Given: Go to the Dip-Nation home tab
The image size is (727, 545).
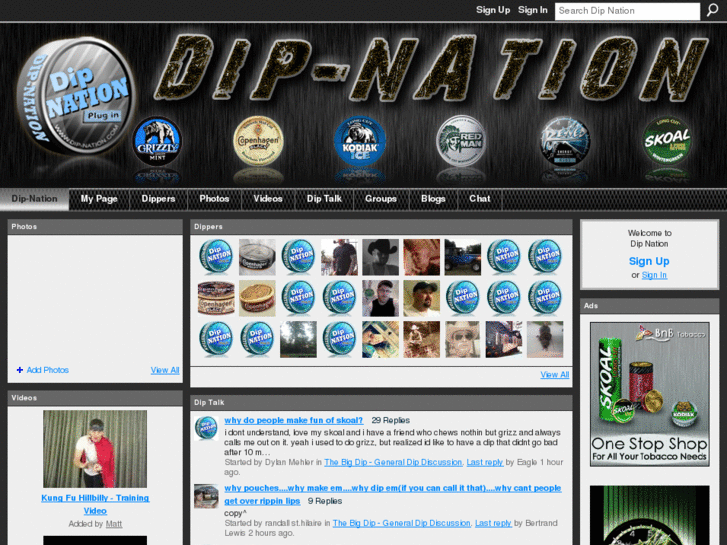Looking at the screenshot, I should (x=34, y=199).
